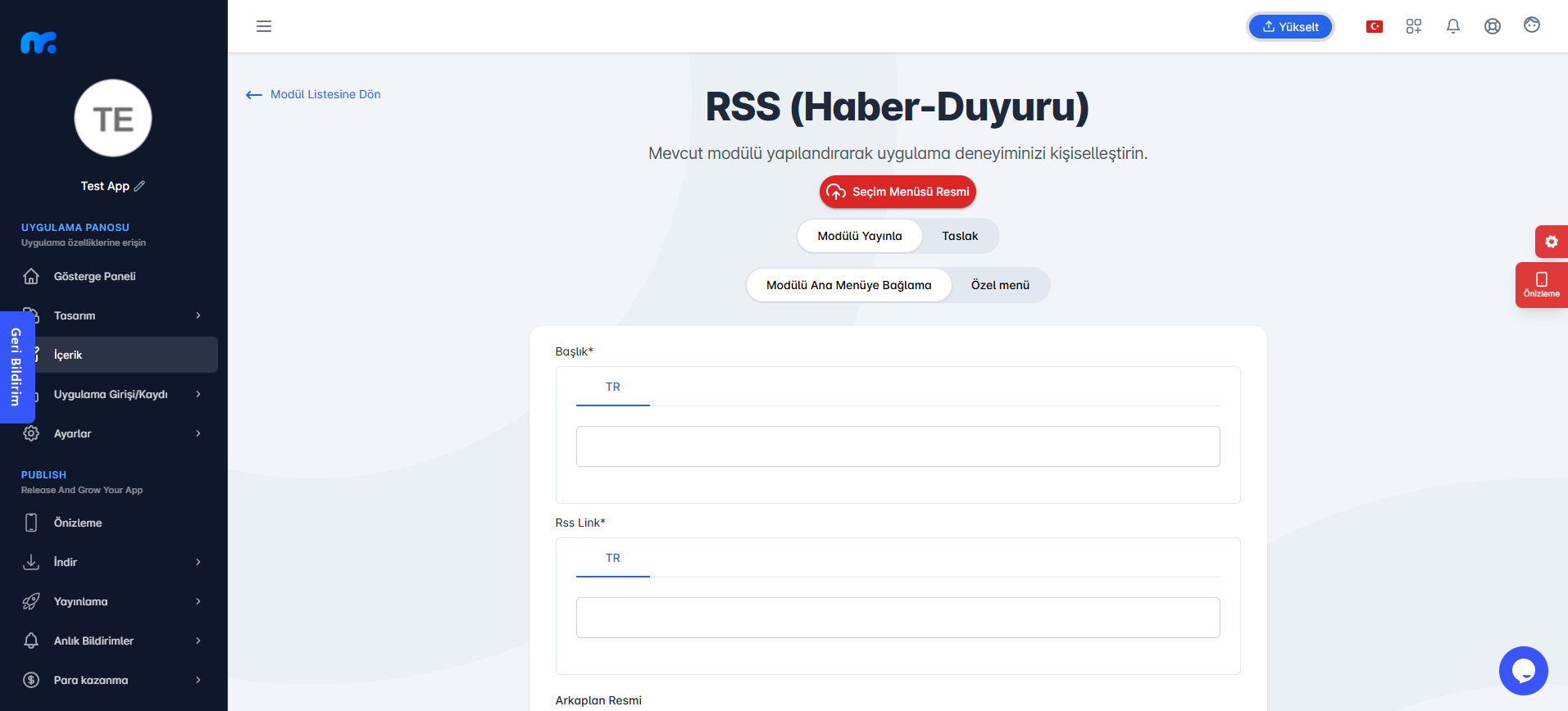Screen dimensions: 1568x711
Task: Click the Önizleme phone icon in sidebar
Action: [x=31, y=523]
